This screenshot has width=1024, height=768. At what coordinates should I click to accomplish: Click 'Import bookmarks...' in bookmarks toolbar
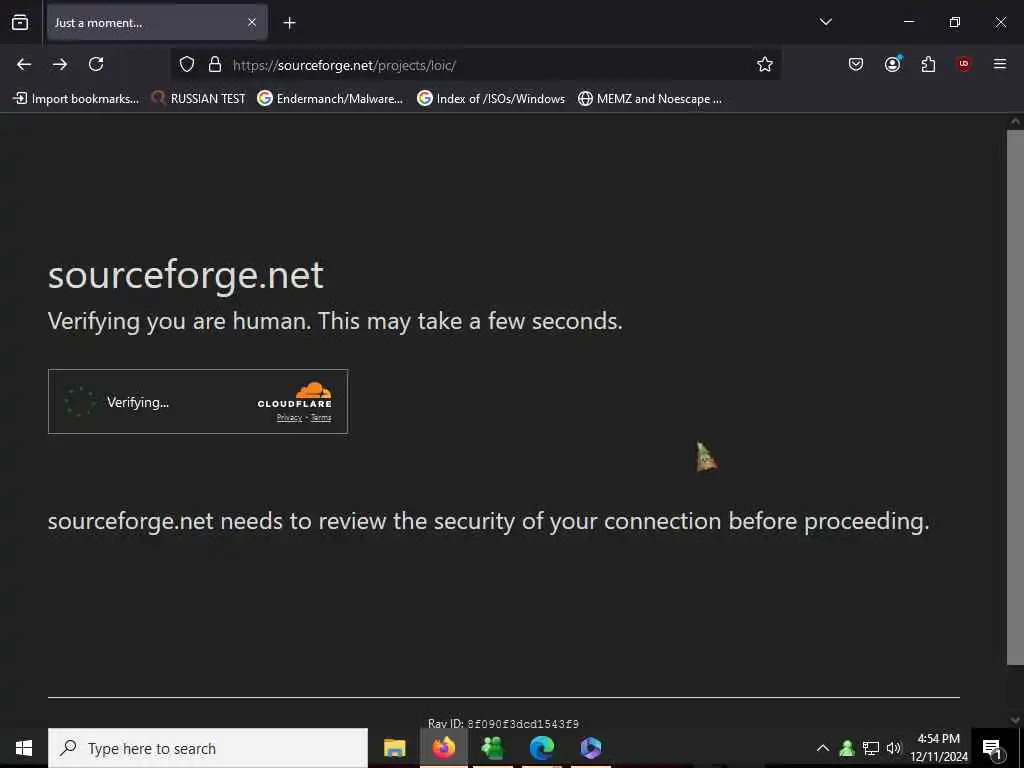pos(76,99)
